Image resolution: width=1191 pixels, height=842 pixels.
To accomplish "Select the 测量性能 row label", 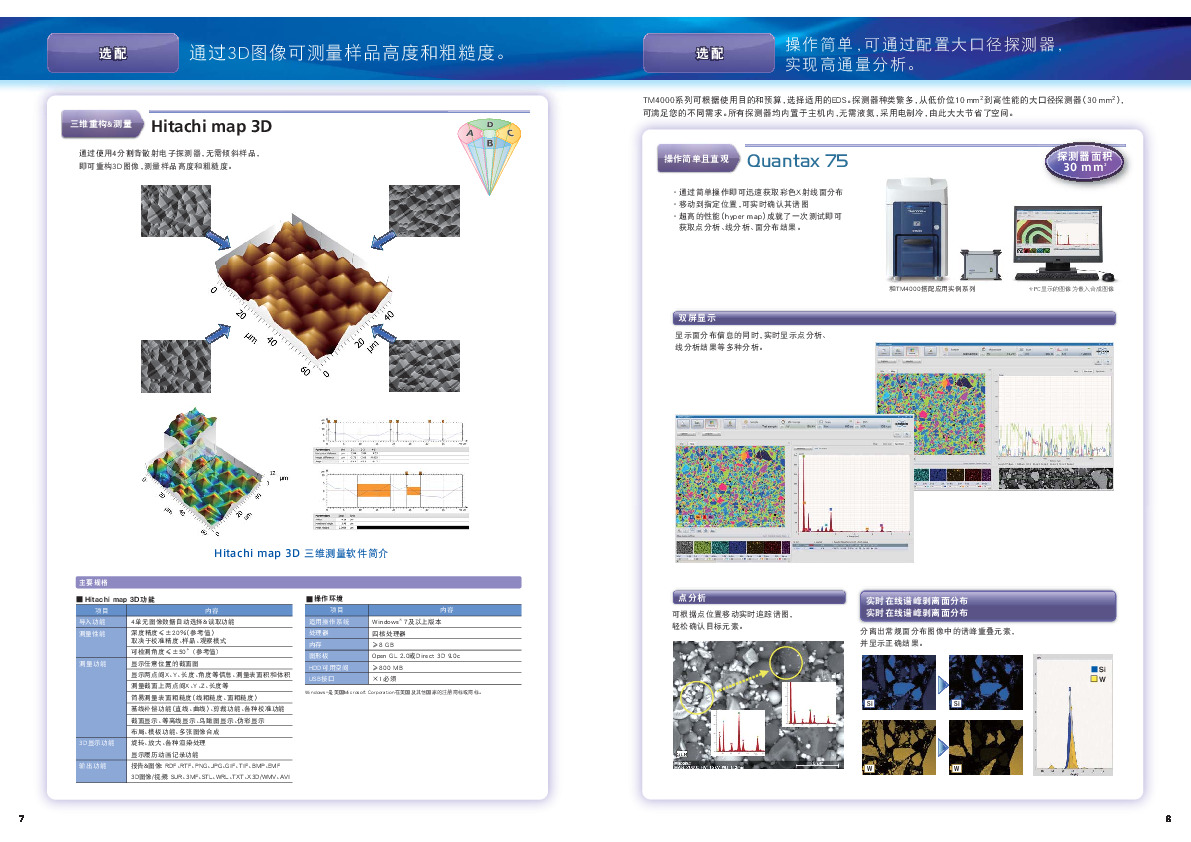I will click(x=100, y=642).
